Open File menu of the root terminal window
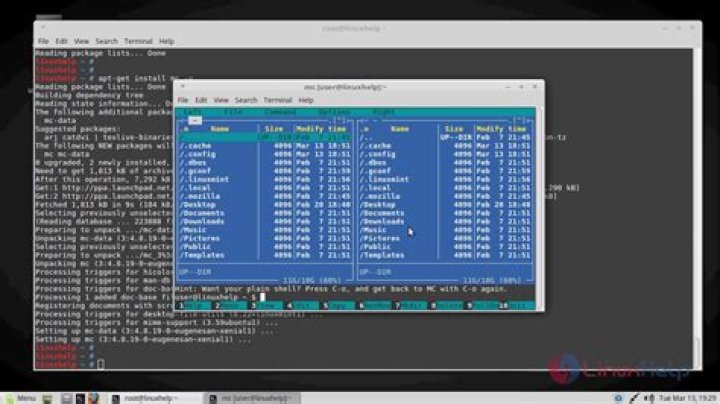Screen dimensions: 720x404 click(x=43, y=41)
